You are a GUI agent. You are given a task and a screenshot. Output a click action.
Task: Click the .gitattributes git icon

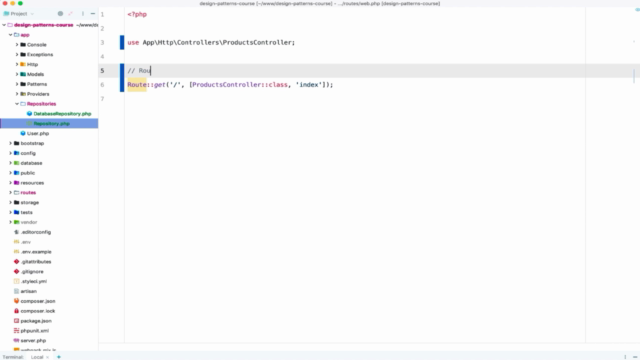pyautogui.click(x=16, y=261)
